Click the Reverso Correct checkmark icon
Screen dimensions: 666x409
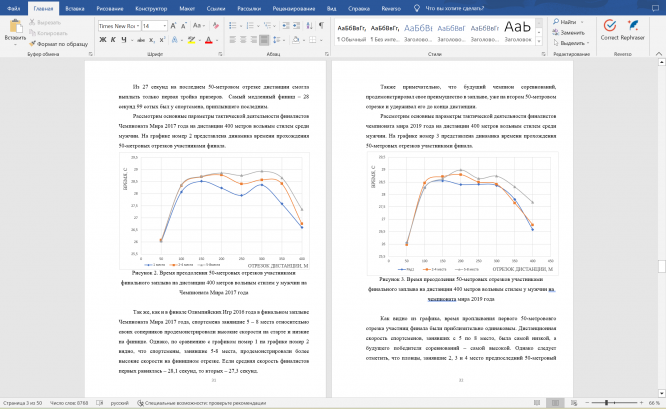coord(610,25)
